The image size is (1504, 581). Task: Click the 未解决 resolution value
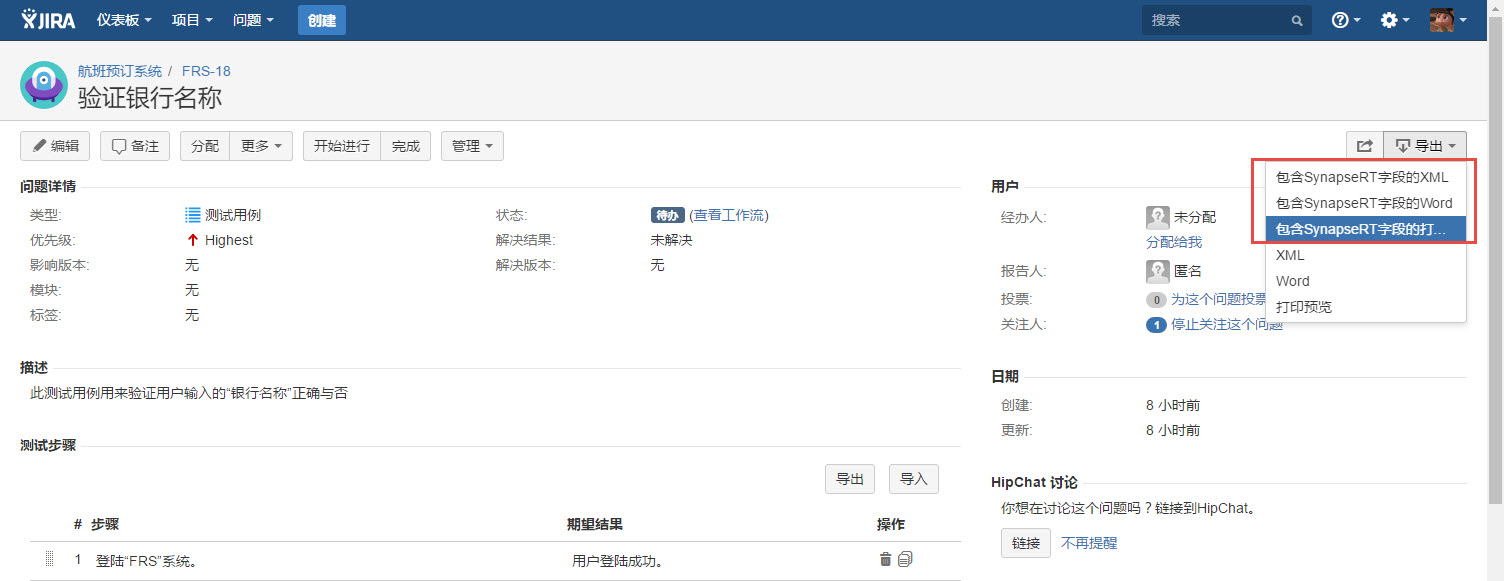tap(672, 240)
